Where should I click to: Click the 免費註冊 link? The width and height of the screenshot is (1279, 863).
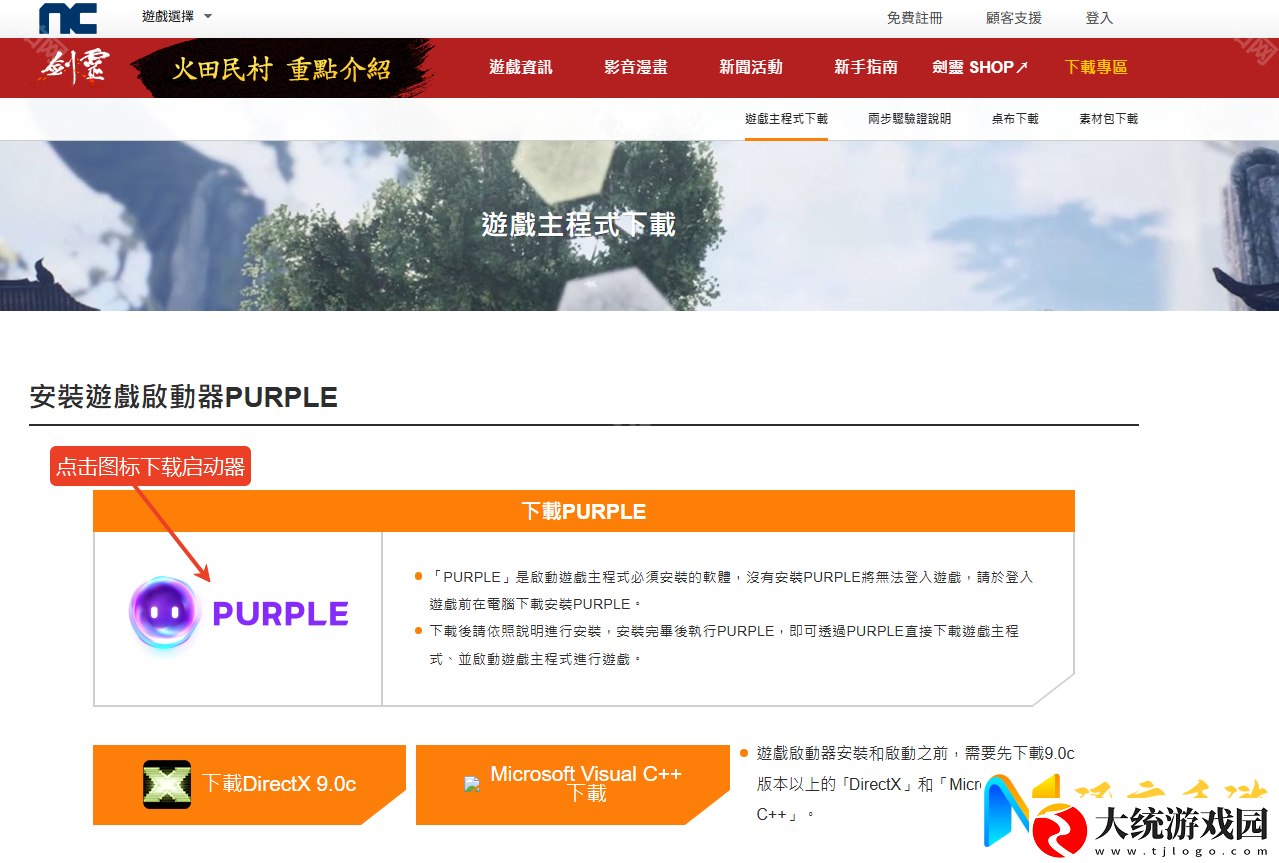(x=914, y=18)
